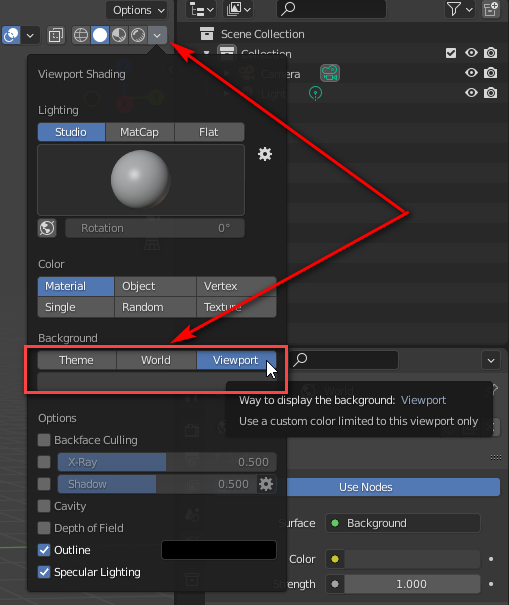Select wireframe viewport shading icon
Image resolution: width=509 pixels, height=605 pixels.
coord(81,35)
